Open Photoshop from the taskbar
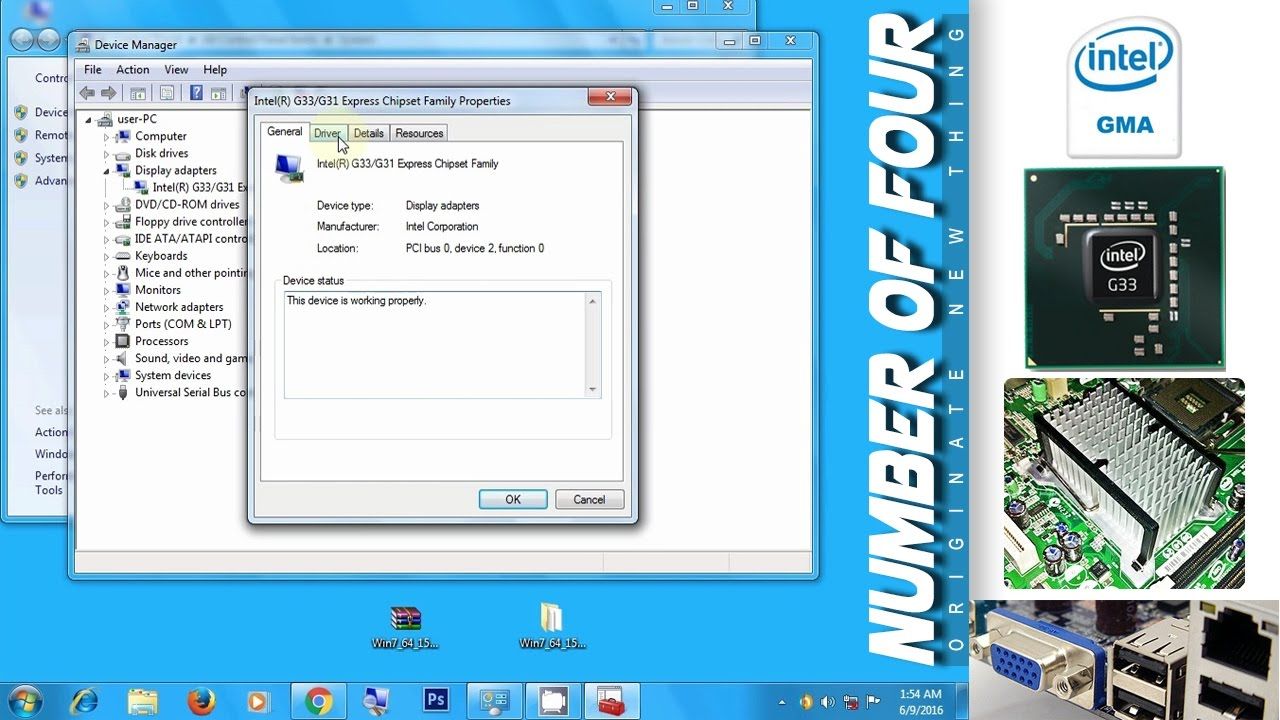Image resolution: width=1280 pixels, height=720 pixels. (436, 700)
